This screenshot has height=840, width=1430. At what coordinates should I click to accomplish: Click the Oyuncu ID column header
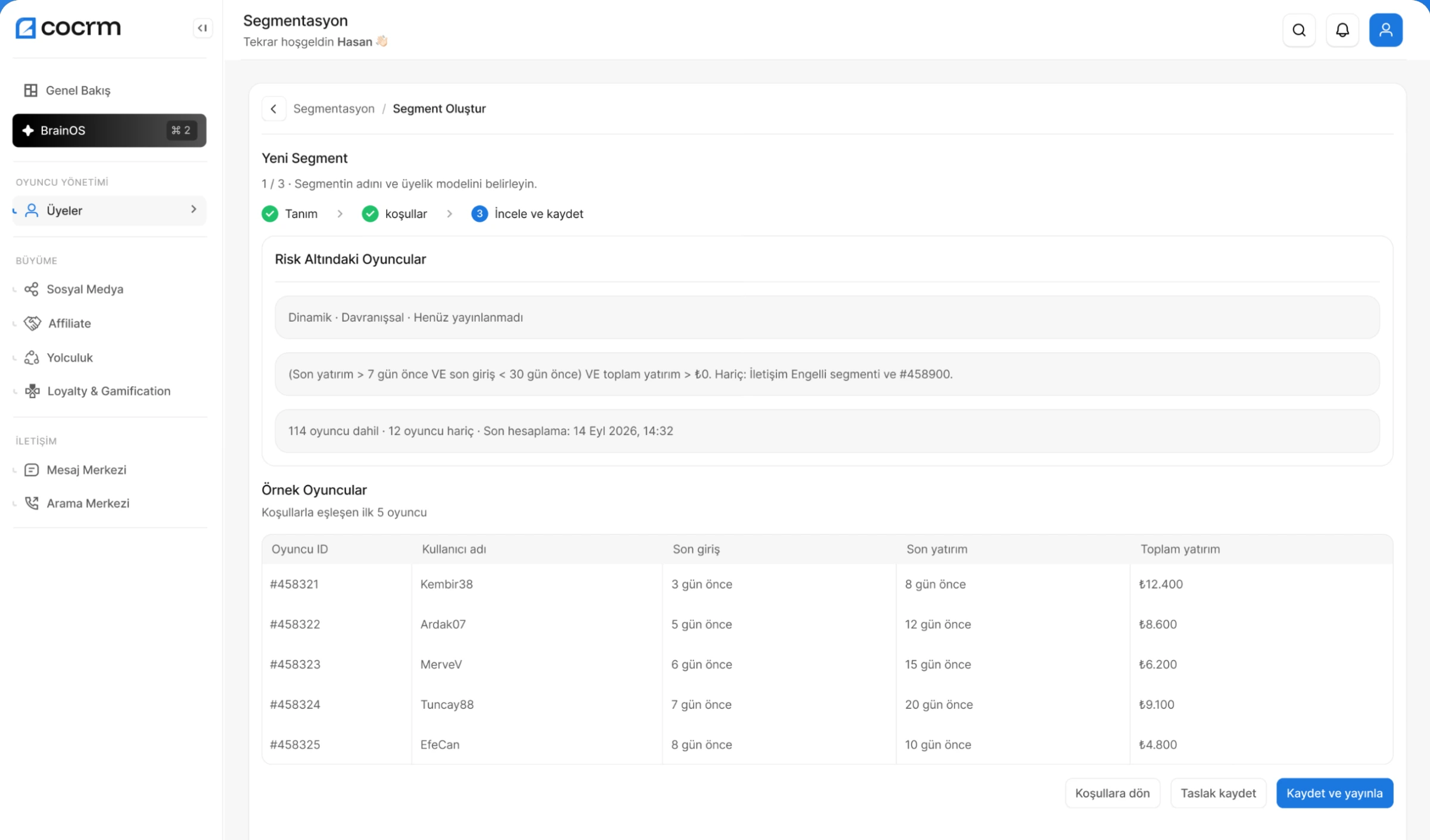tap(300, 549)
